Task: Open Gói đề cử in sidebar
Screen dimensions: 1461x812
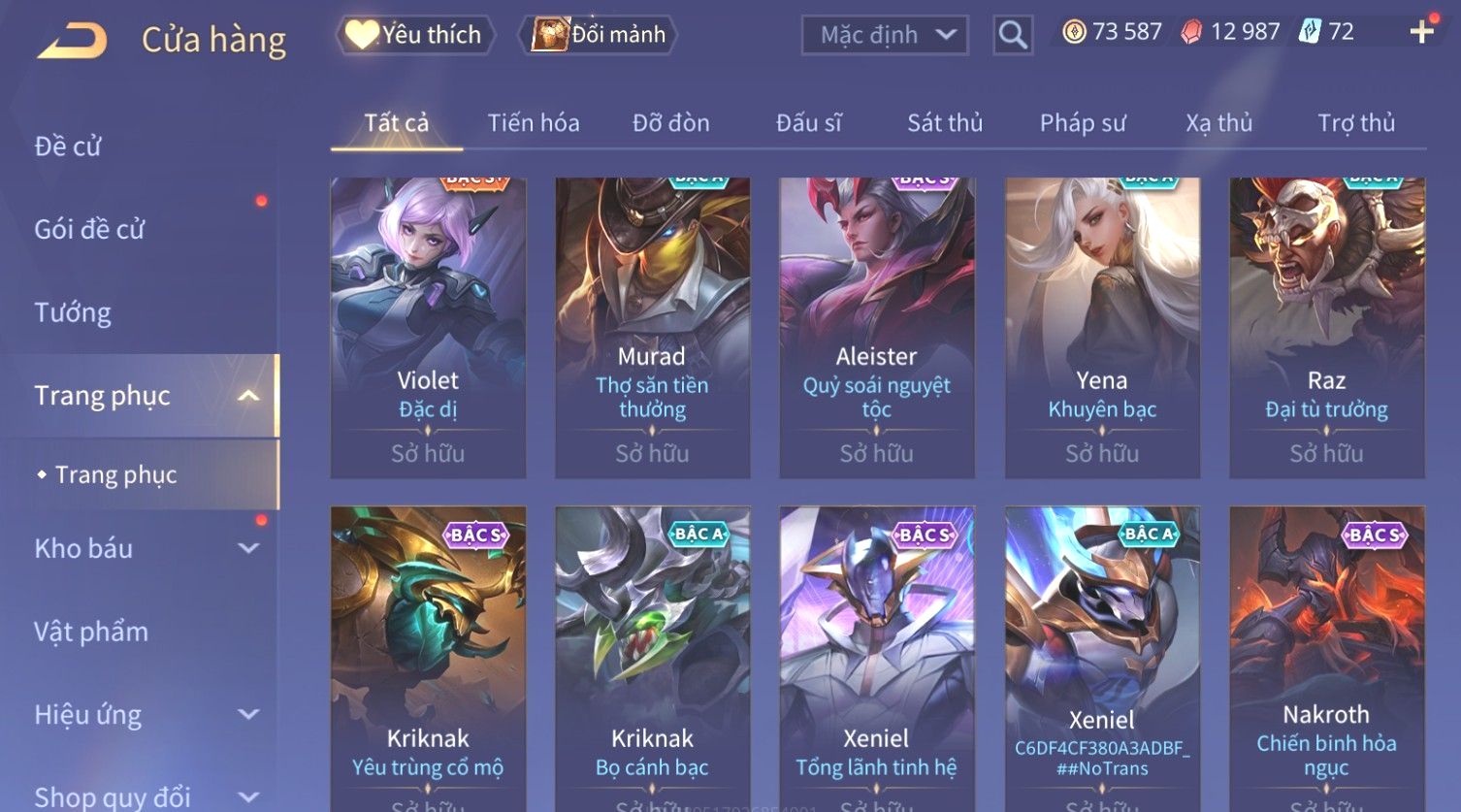Action: [x=89, y=229]
